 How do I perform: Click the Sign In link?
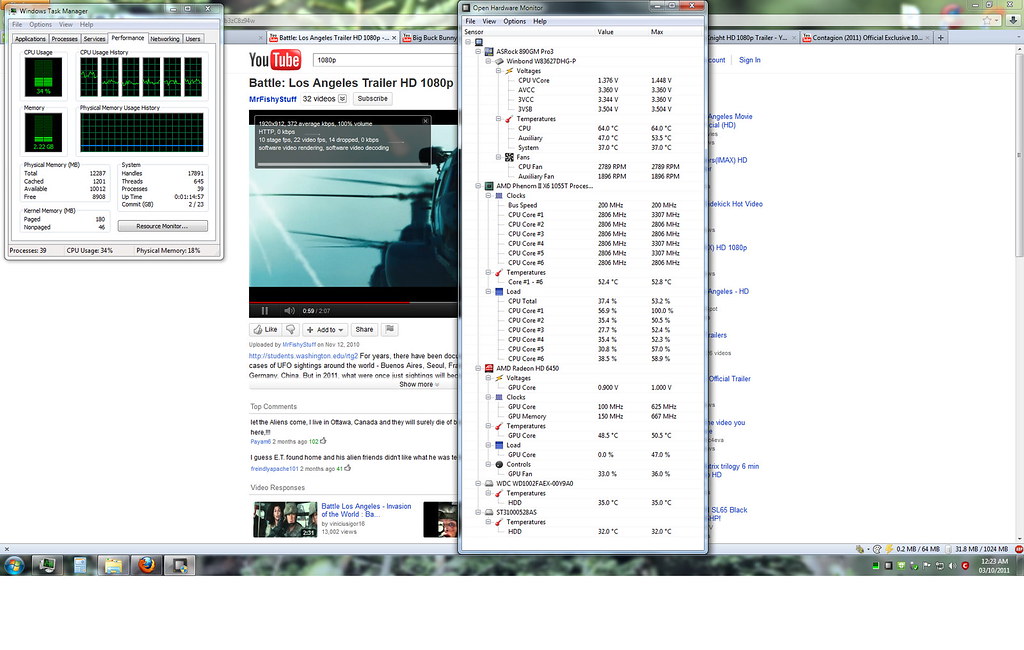coord(750,59)
